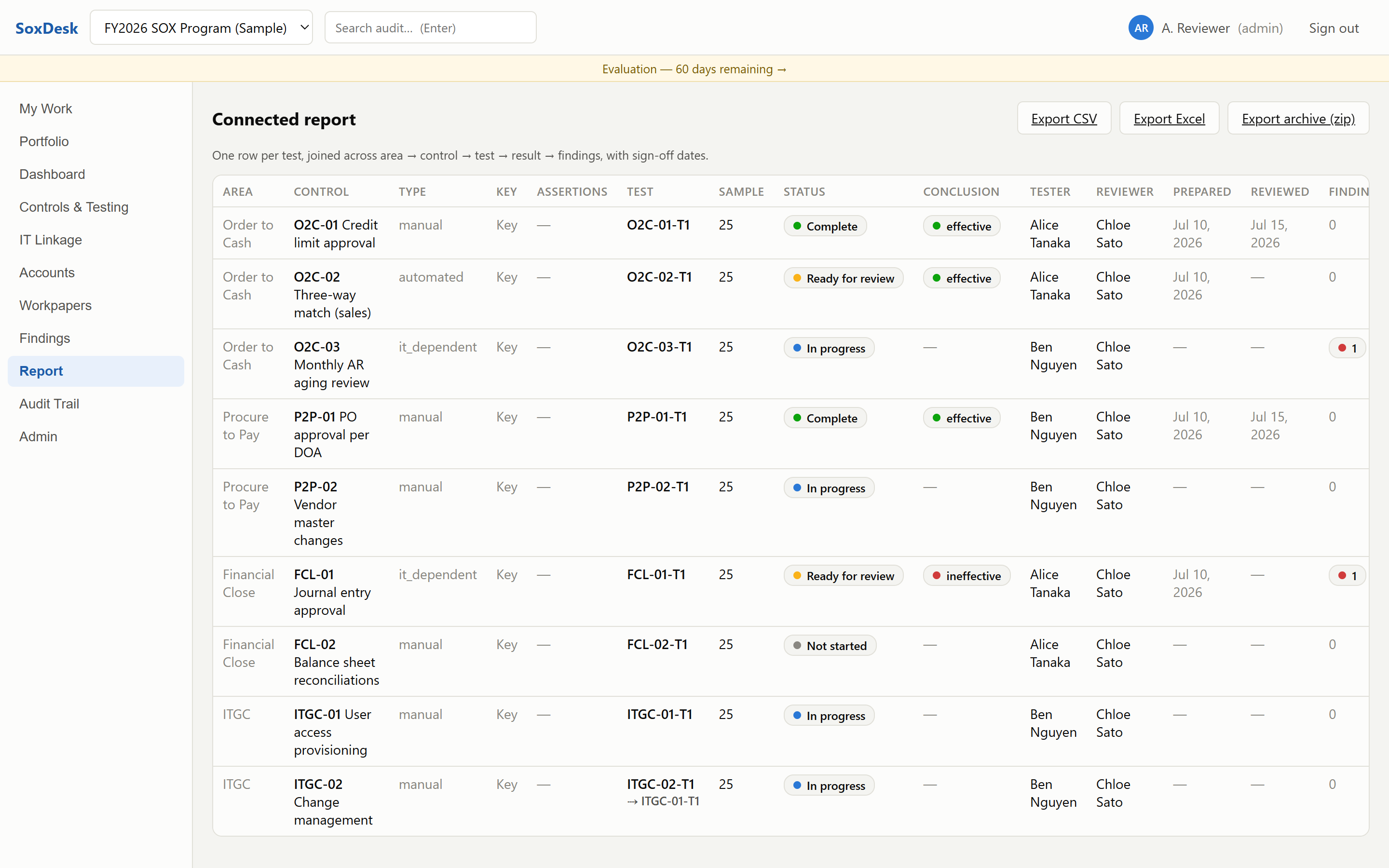
Task: Click ineffective conclusion badge for FCL-01-T1
Action: tap(967, 575)
